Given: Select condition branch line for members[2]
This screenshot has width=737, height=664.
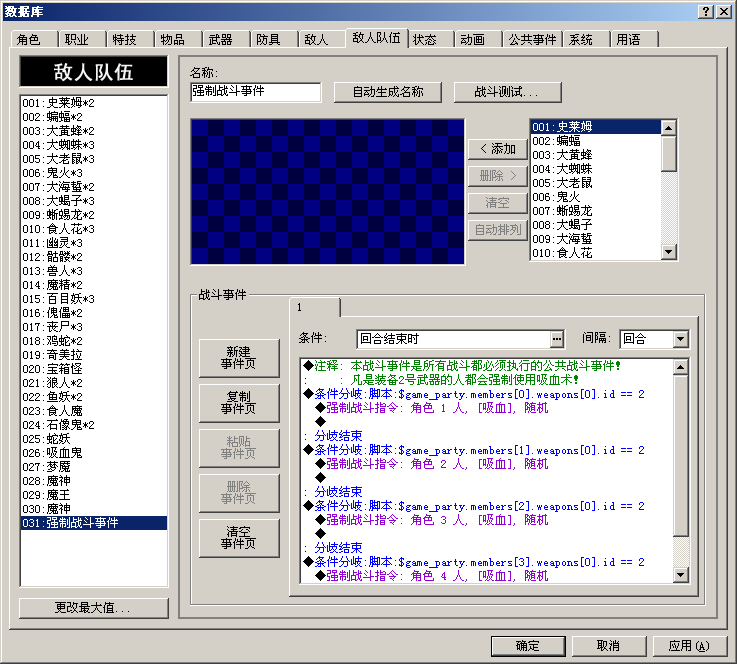Looking at the screenshot, I should (x=487, y=506).
